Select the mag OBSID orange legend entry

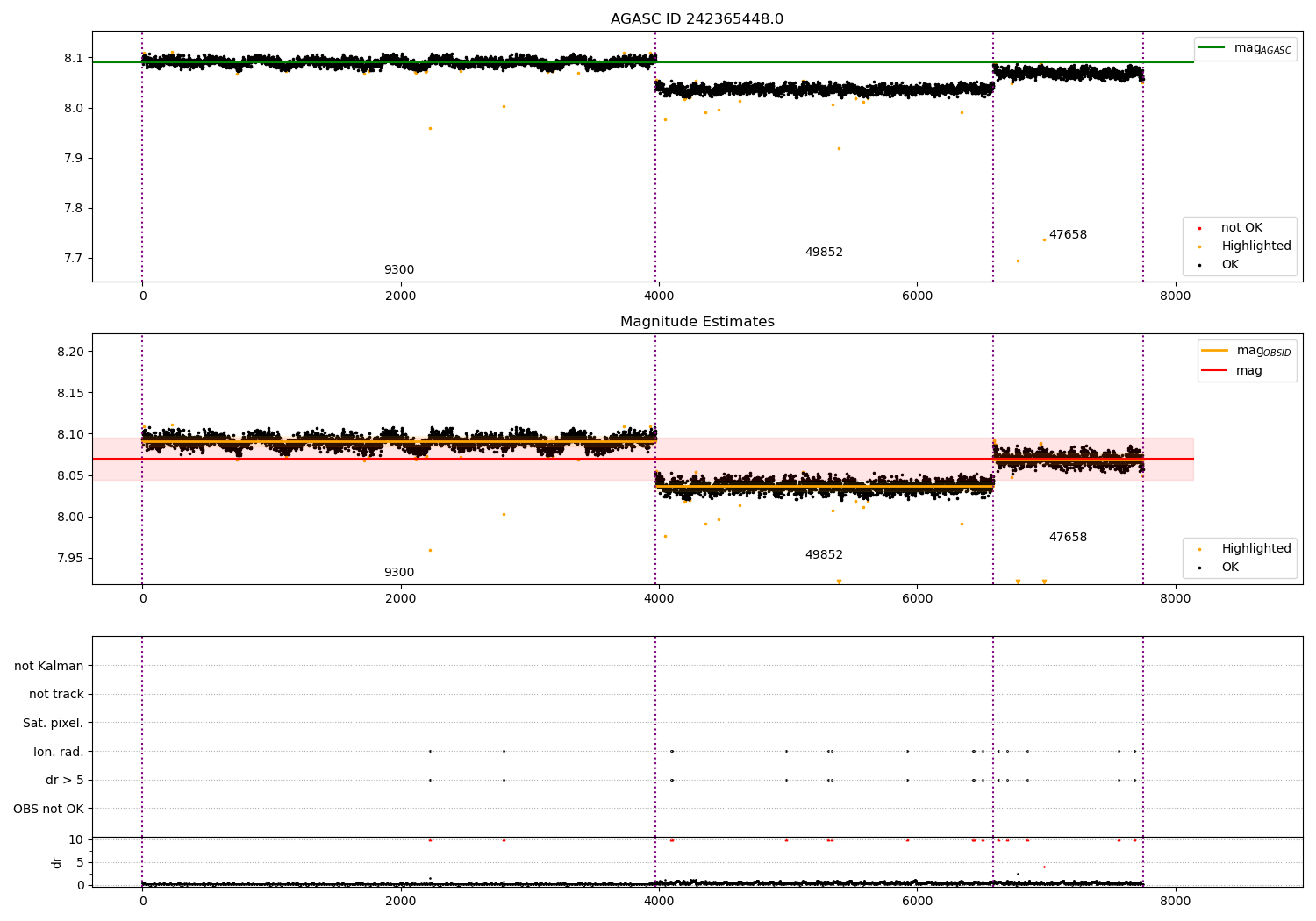[1245, 351]
